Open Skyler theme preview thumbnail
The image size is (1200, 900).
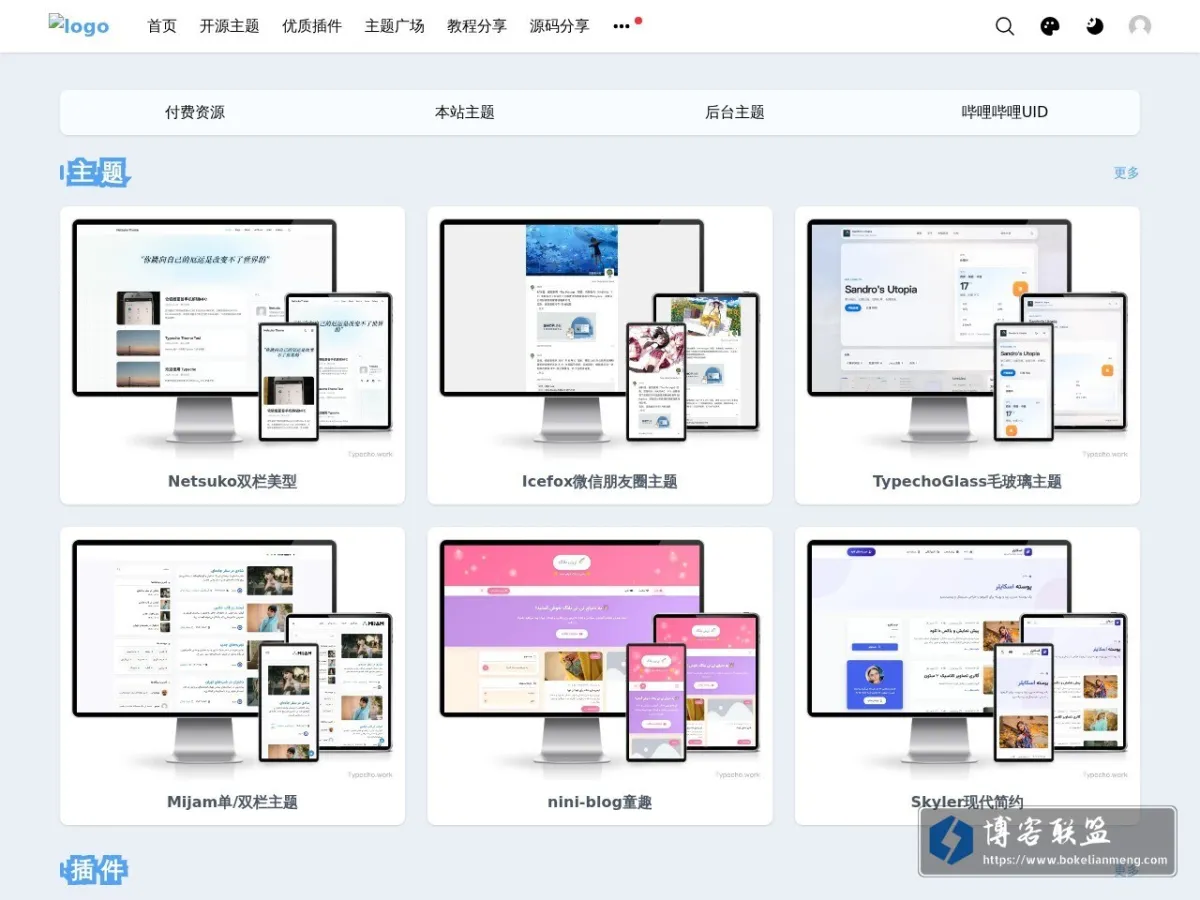click(x=967, y=659)
